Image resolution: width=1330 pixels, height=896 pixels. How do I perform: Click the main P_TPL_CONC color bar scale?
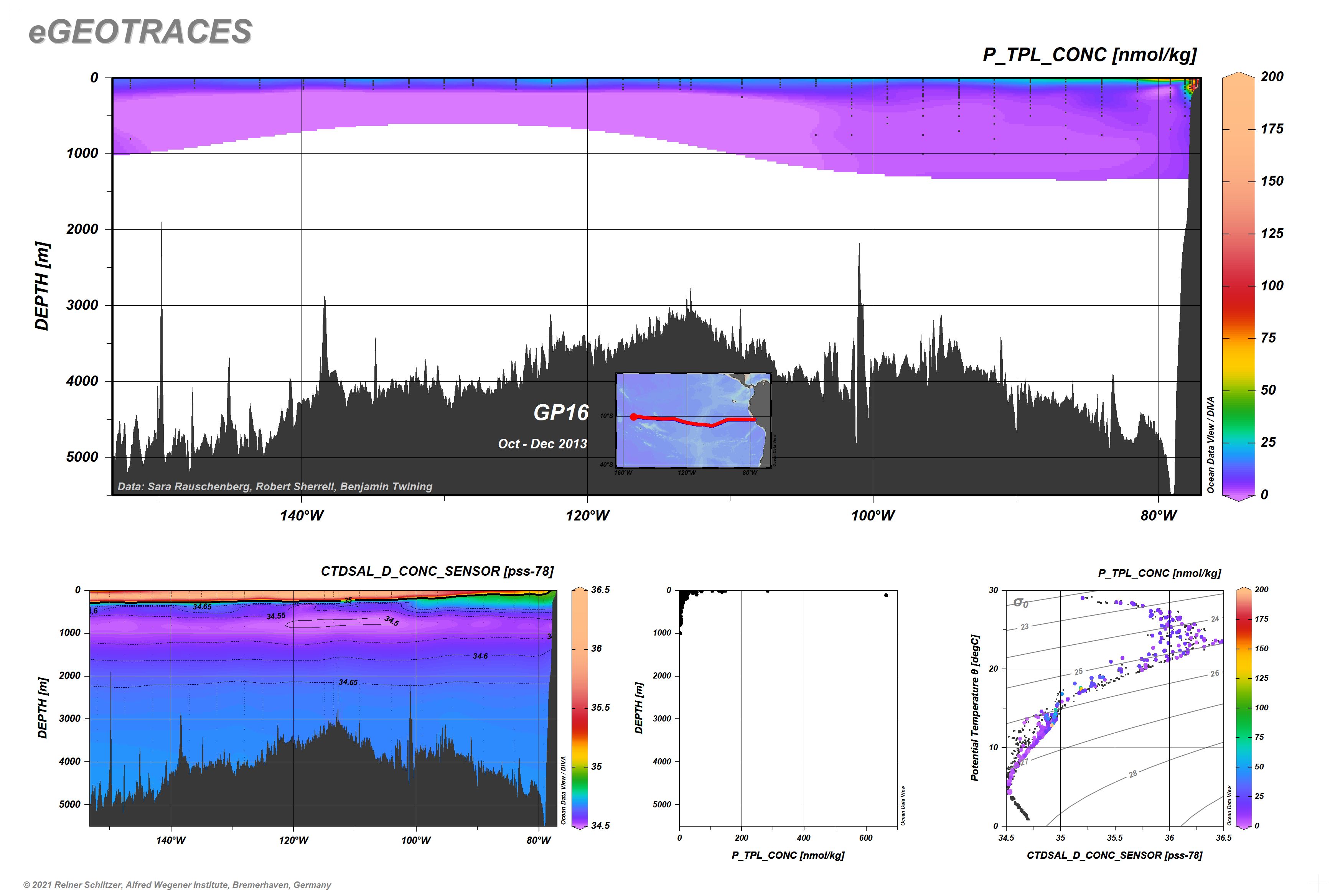[1238, 286]
